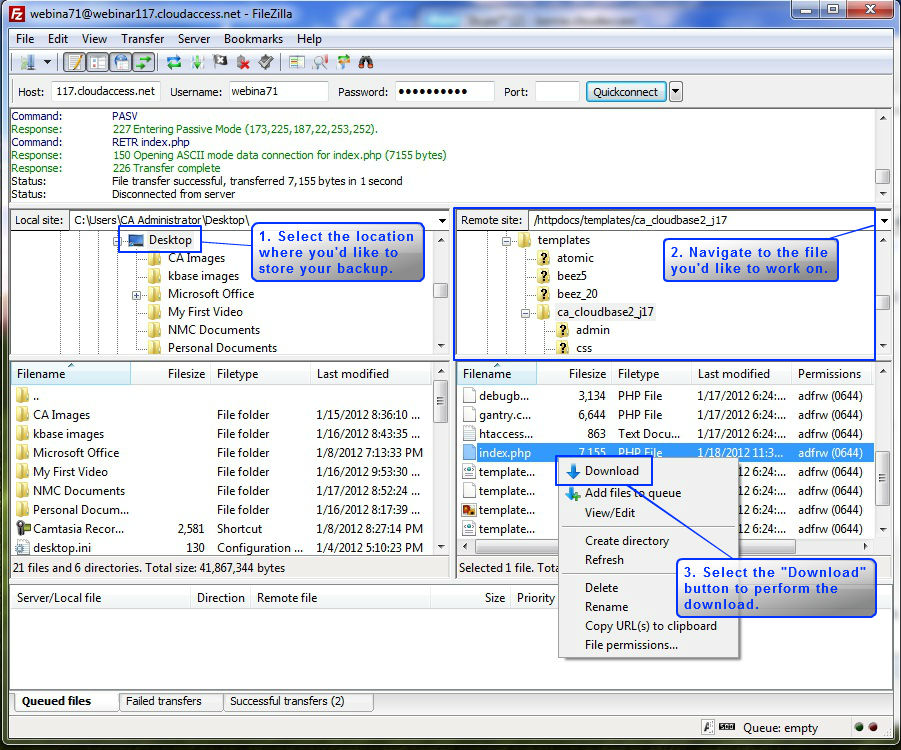The height and width of the screenshot is (750, 901).
Task: Select the NMC Documents folder in local list
Action: pos(79,491)
